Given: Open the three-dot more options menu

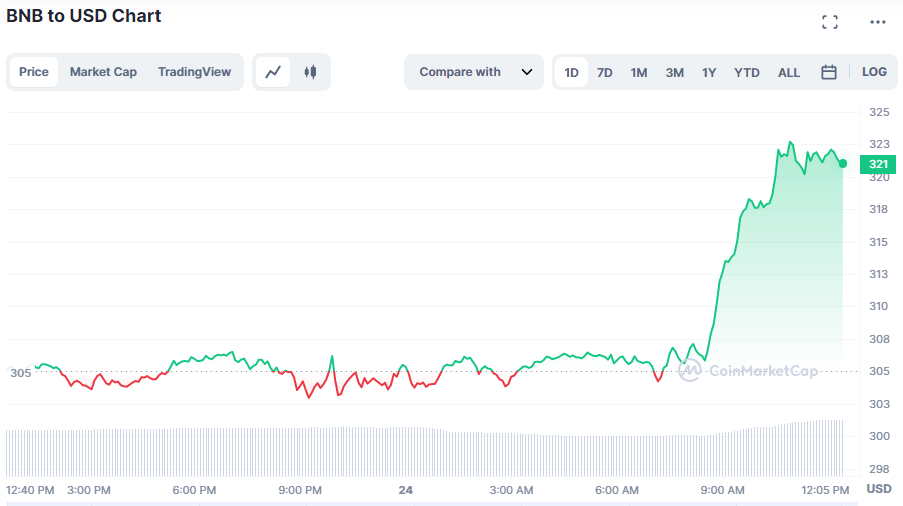Looking at the screenshot, I should point(877,22).
